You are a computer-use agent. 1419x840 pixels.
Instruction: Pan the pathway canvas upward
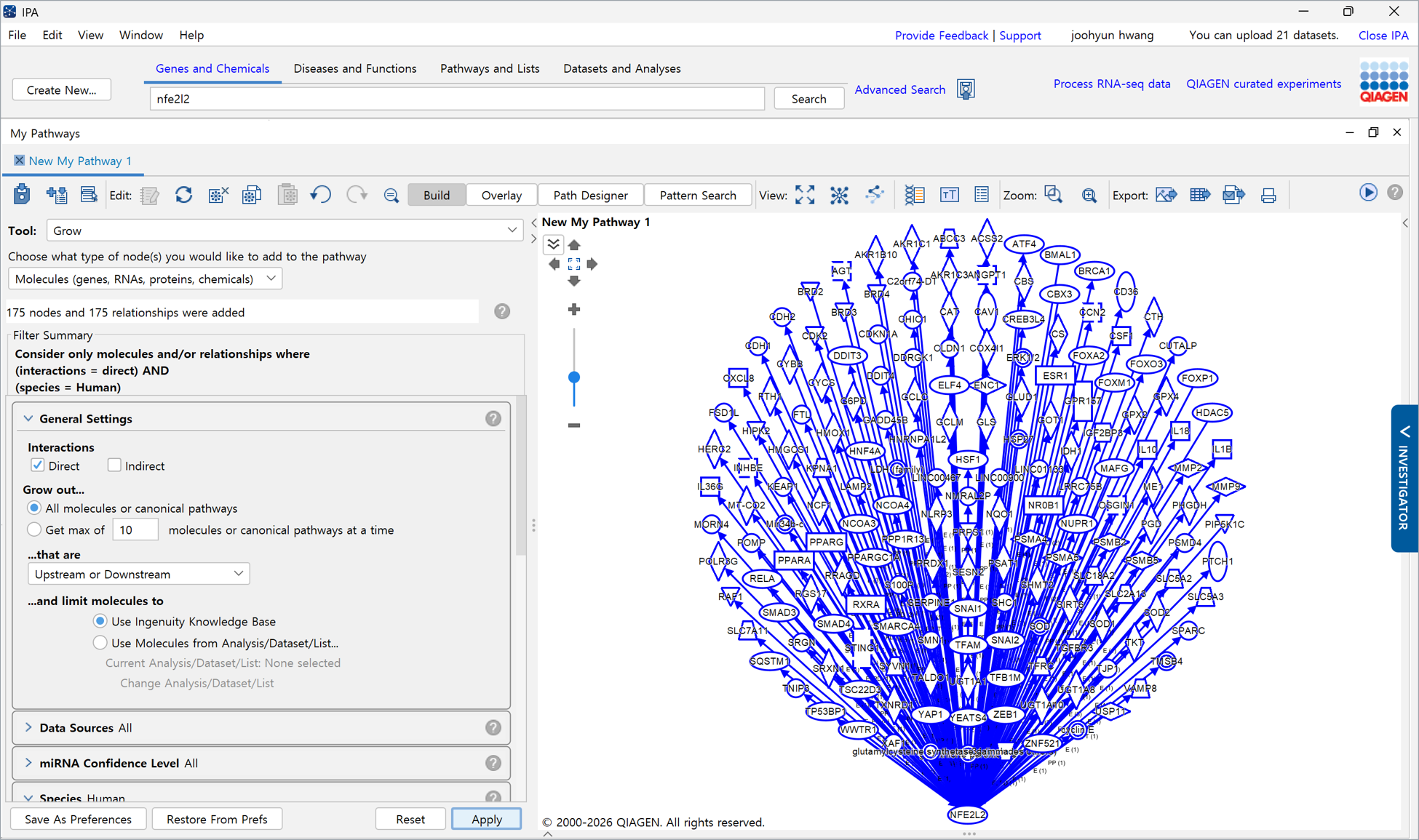(x=574, y=245)
